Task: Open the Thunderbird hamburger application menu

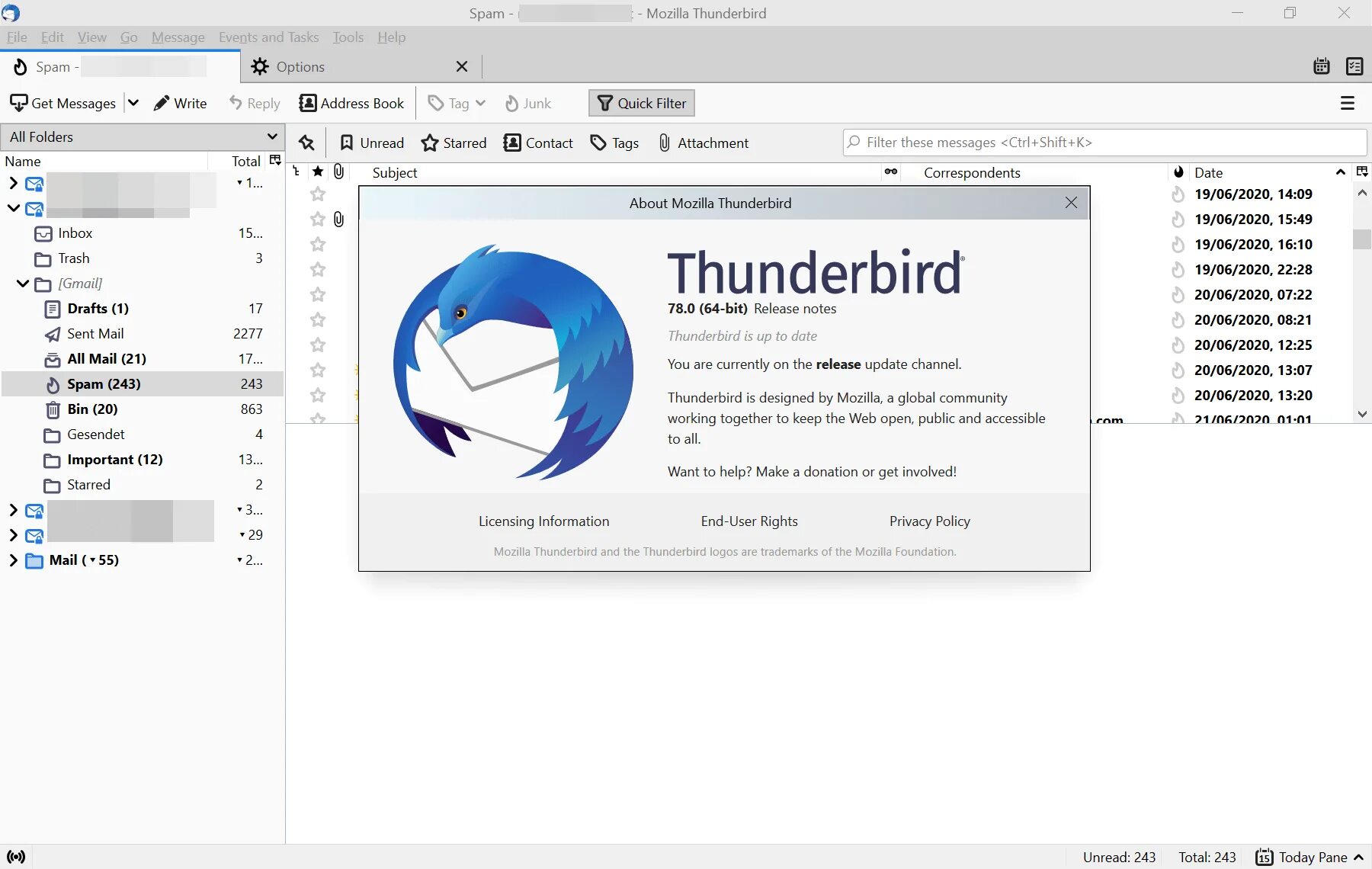Action: [1347, 103]
